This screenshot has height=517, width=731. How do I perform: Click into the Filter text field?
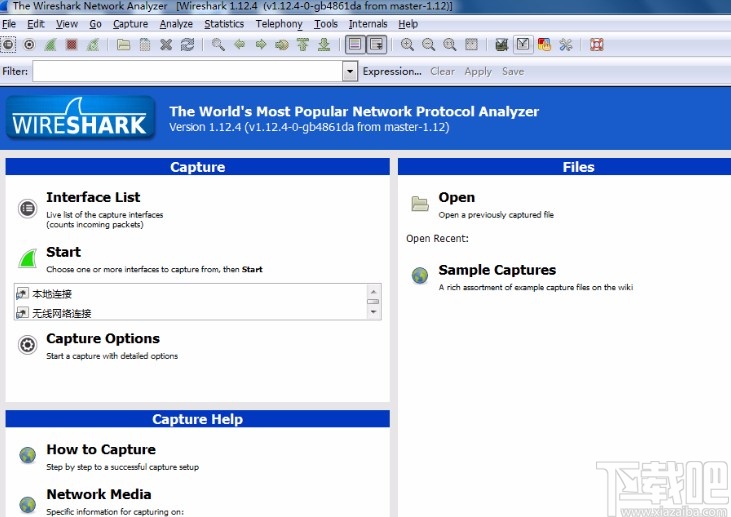click(x=187, y=71)
